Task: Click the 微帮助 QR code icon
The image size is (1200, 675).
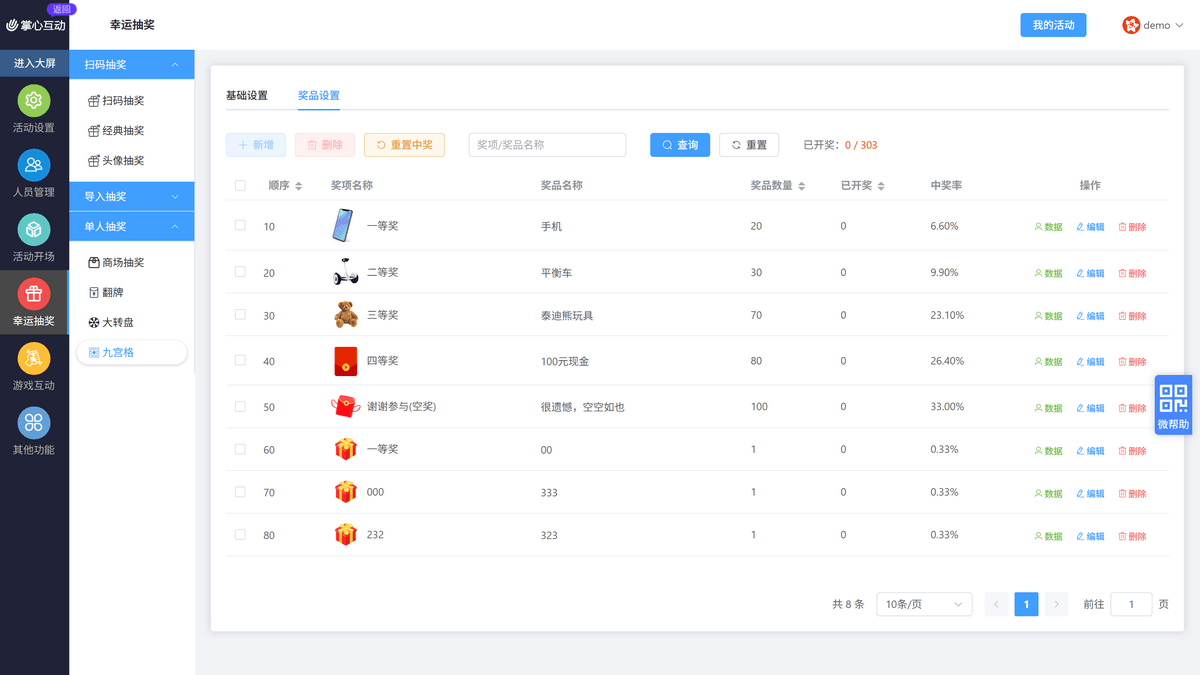Action: pos(1174,398)
